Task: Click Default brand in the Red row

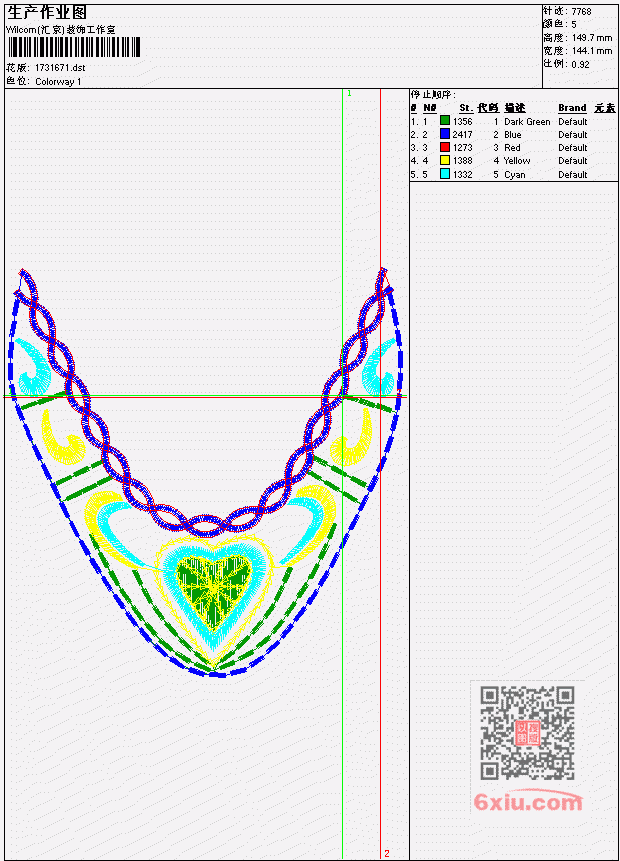Action: (573, 148)
